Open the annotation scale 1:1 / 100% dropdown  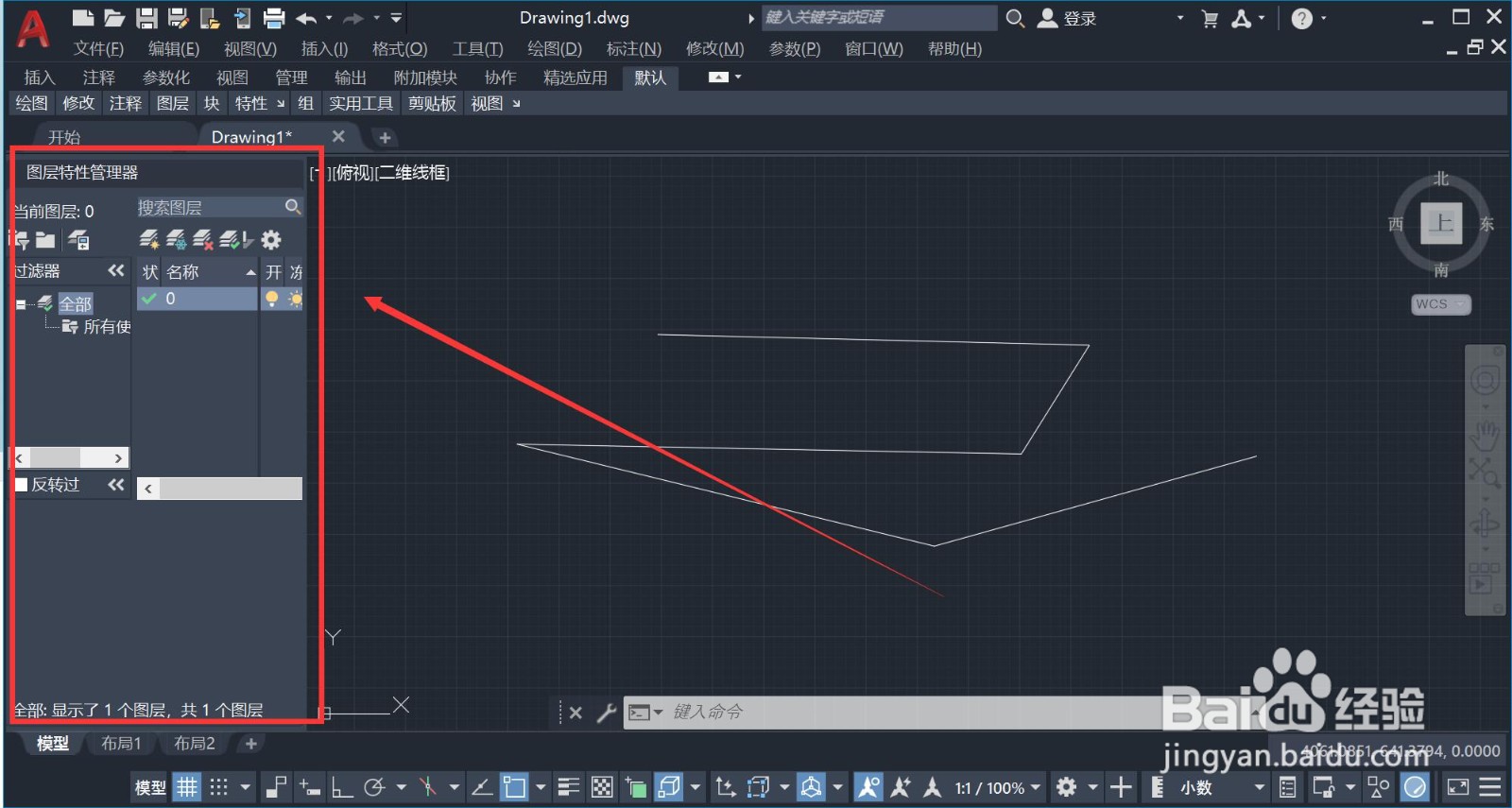tap(997, 787)
